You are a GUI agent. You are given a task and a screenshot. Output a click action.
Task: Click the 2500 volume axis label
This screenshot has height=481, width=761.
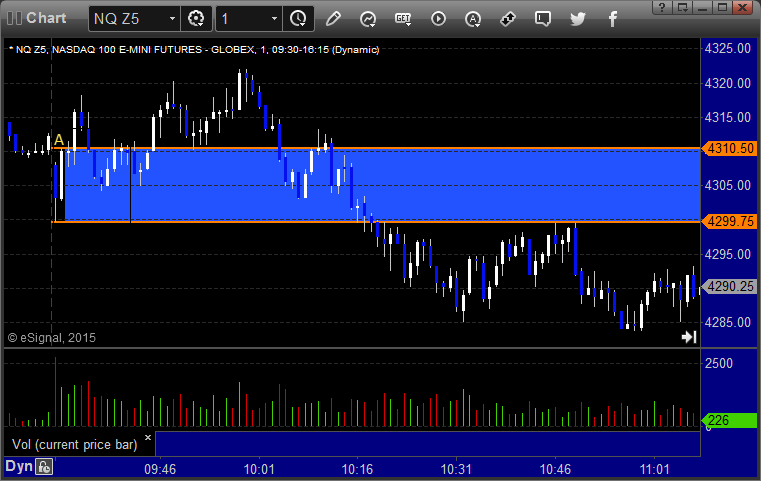click(x=719, y=363)
